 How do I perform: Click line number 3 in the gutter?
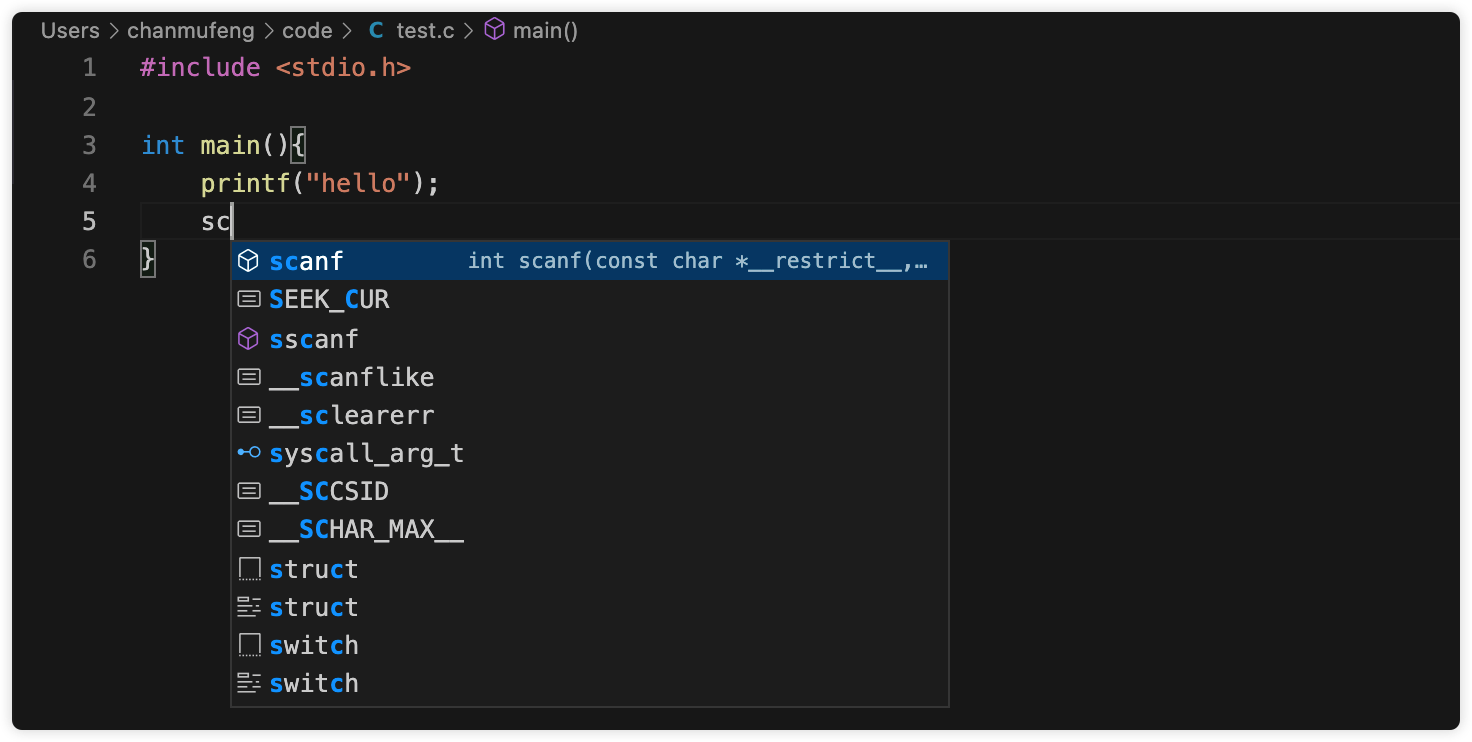[90, 145]
